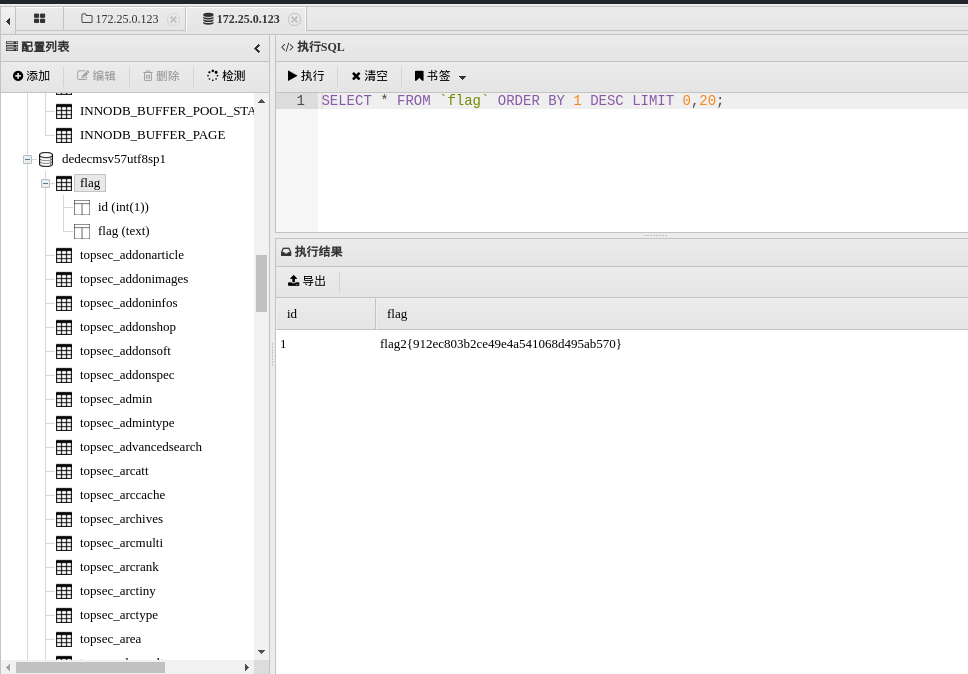Viewport: 968px width, 674px height.
Task: Select the topsec_archives table name
Action: [122, 518]
